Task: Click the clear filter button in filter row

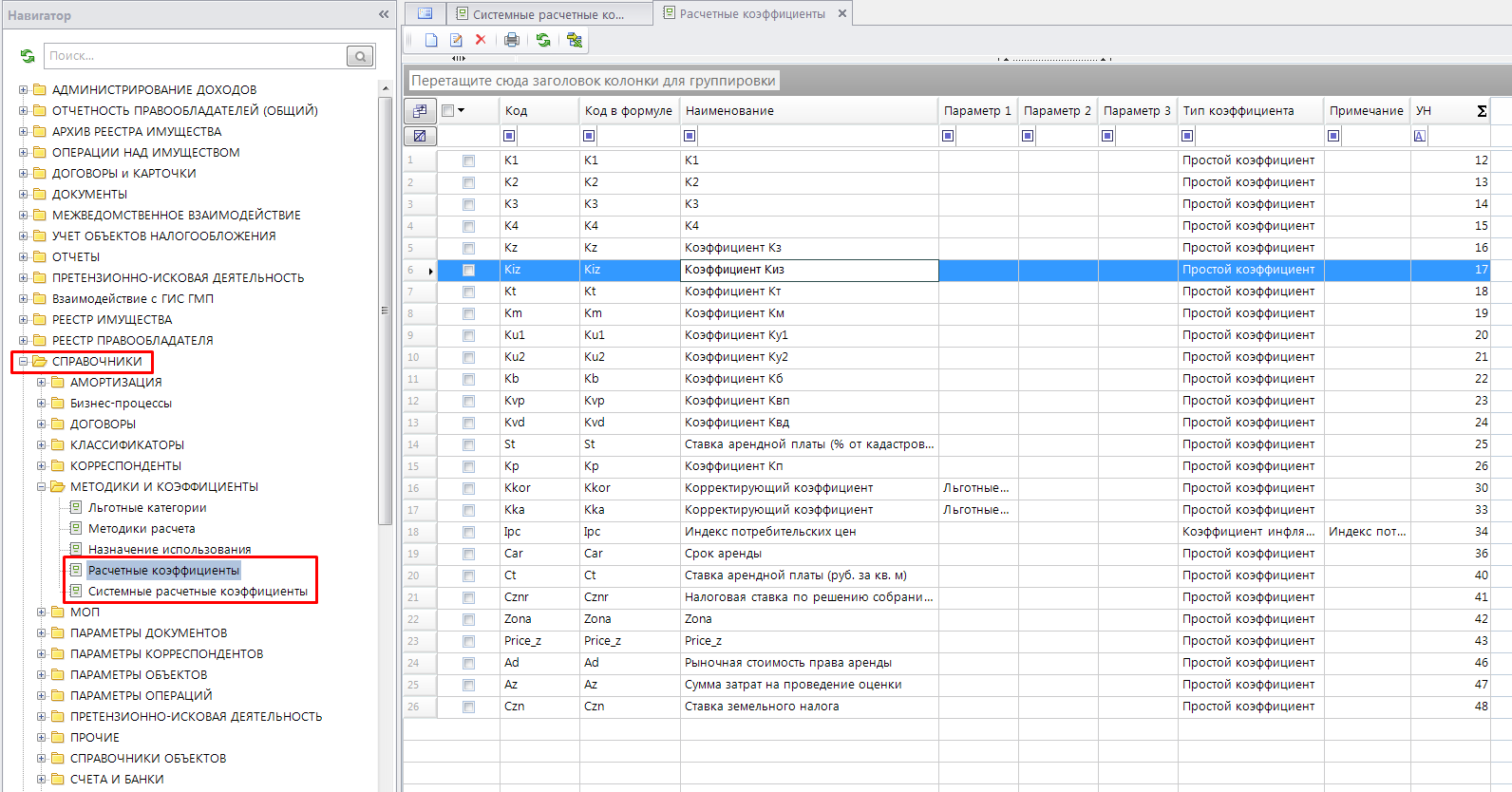Action: (420, 136)
